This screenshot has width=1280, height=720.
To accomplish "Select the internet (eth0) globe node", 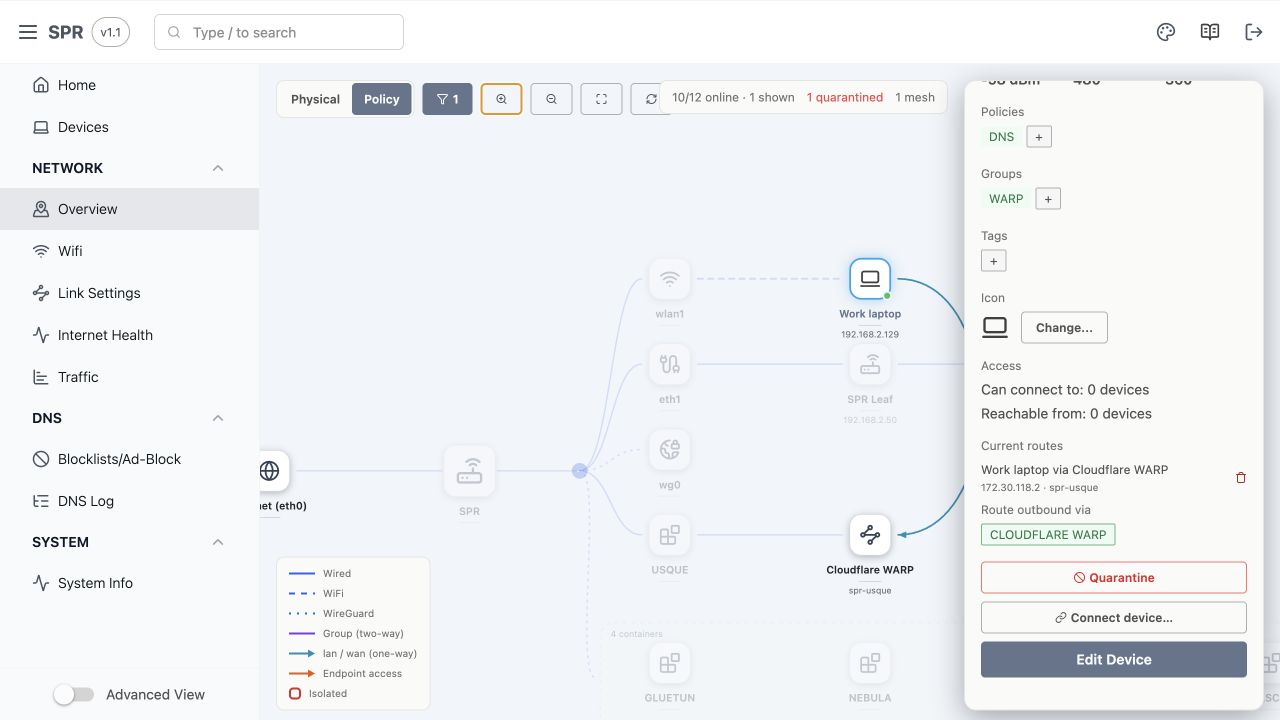I will (270, 471).
